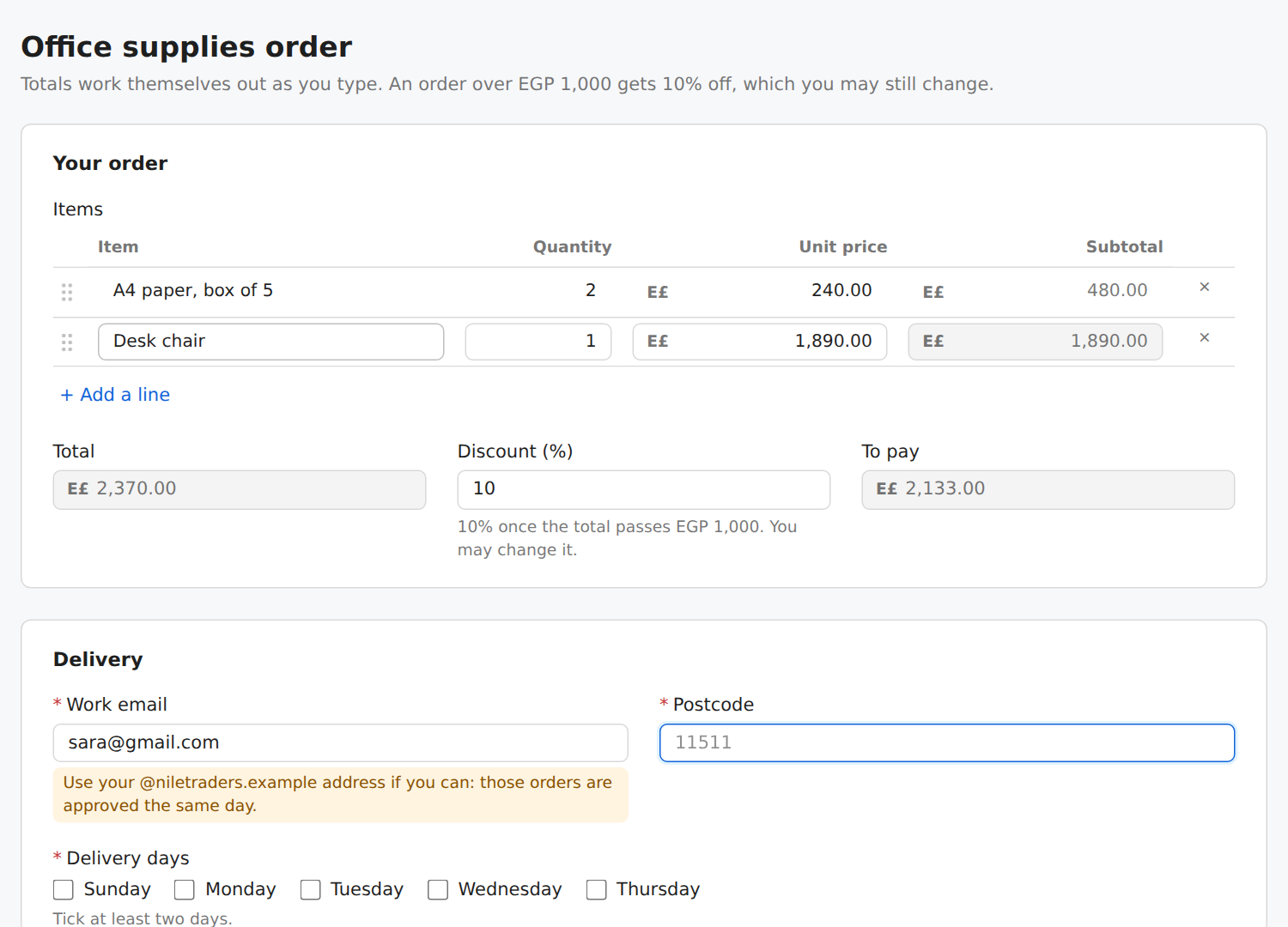Remove the Desk chair line
Screen dimensions: 1288x927
point(1205,337)
